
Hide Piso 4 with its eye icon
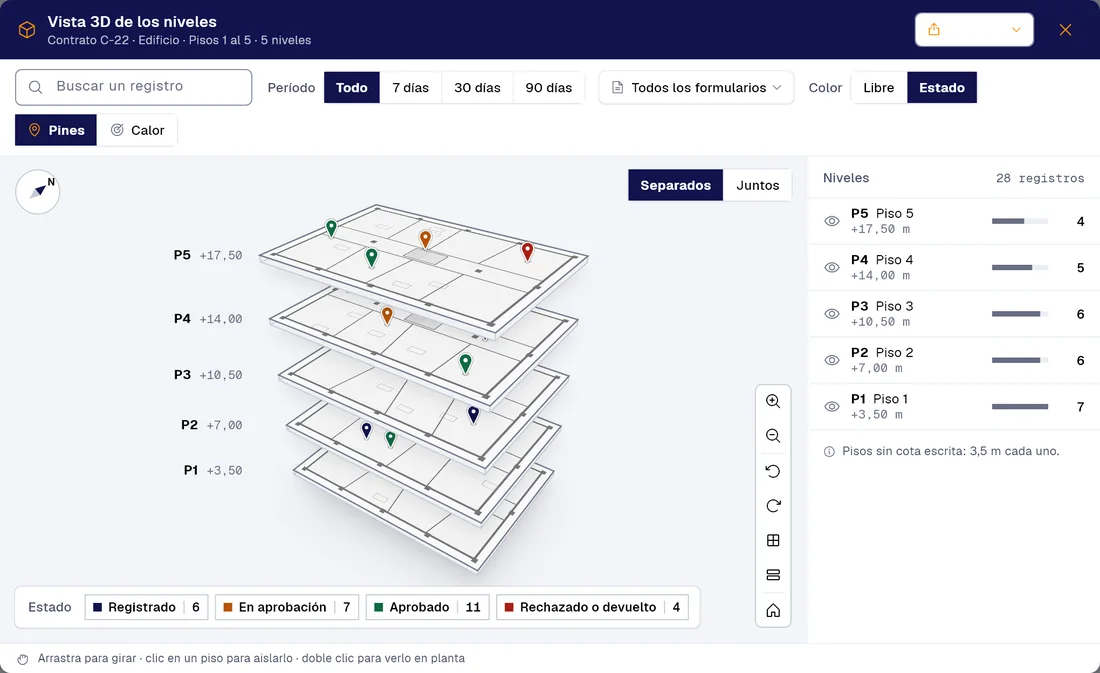[x=832, y=267]
